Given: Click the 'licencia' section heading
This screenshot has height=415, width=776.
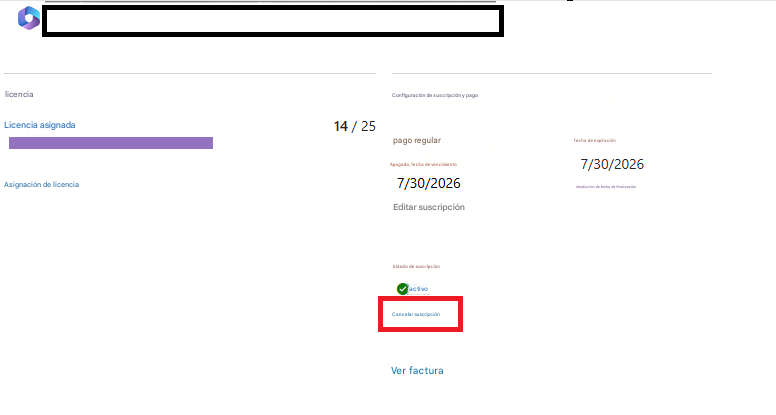Looking at the screenshot, I should pos(19,94).
